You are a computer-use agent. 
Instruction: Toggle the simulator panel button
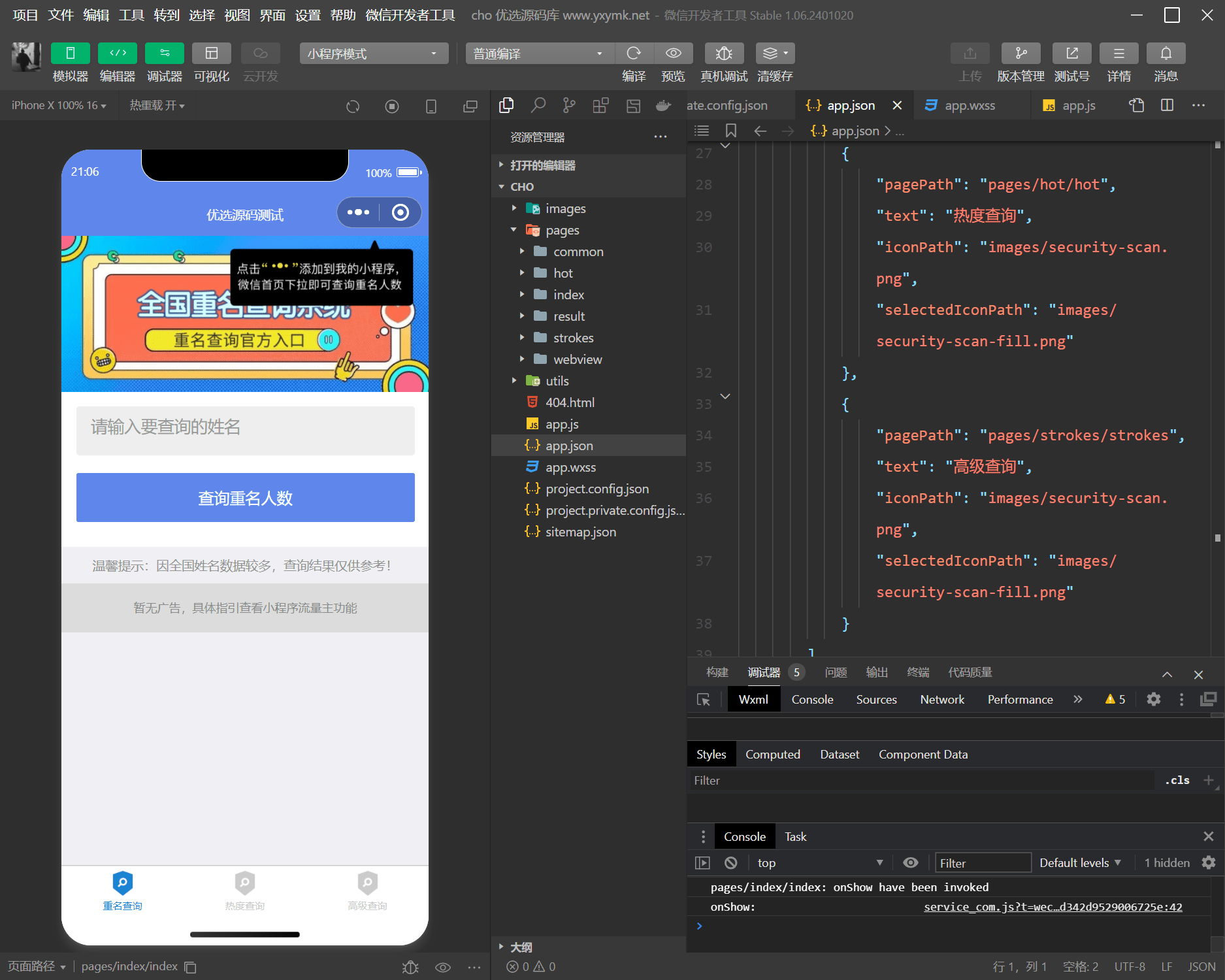pos(70,54)
